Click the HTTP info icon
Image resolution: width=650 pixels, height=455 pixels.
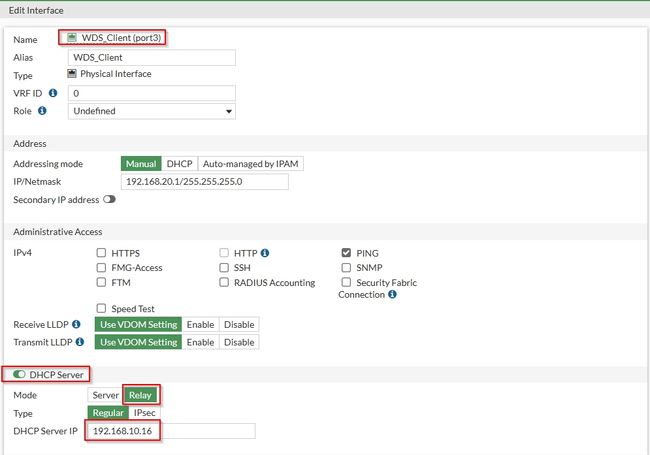click(265, 253)
